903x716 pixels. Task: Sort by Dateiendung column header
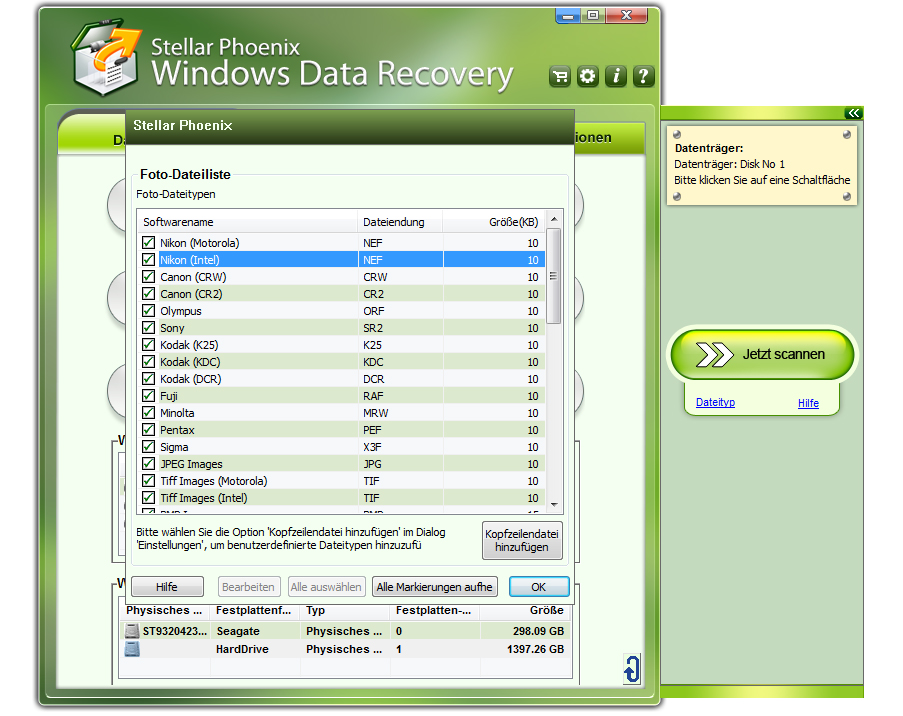click(x=400, y=222)
